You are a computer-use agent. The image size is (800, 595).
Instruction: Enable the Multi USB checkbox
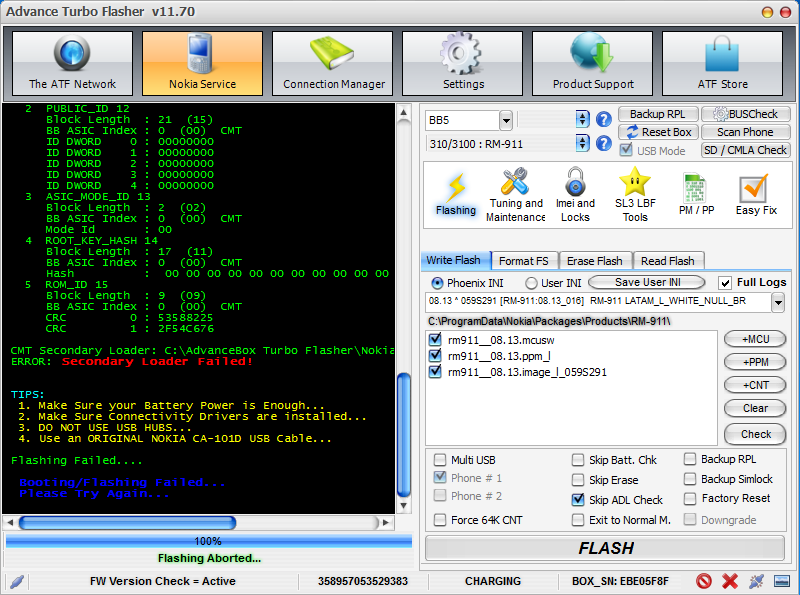coord(440,460)
